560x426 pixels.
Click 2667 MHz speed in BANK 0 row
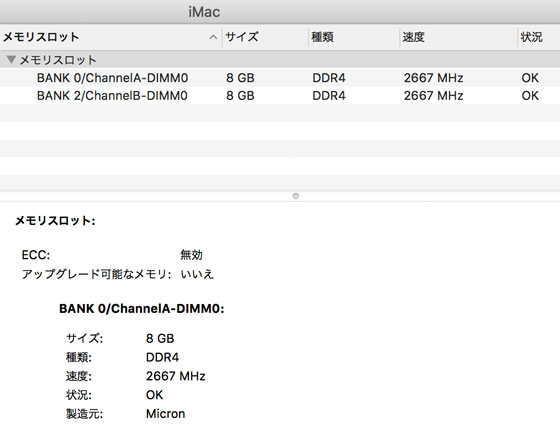point(433,78)
